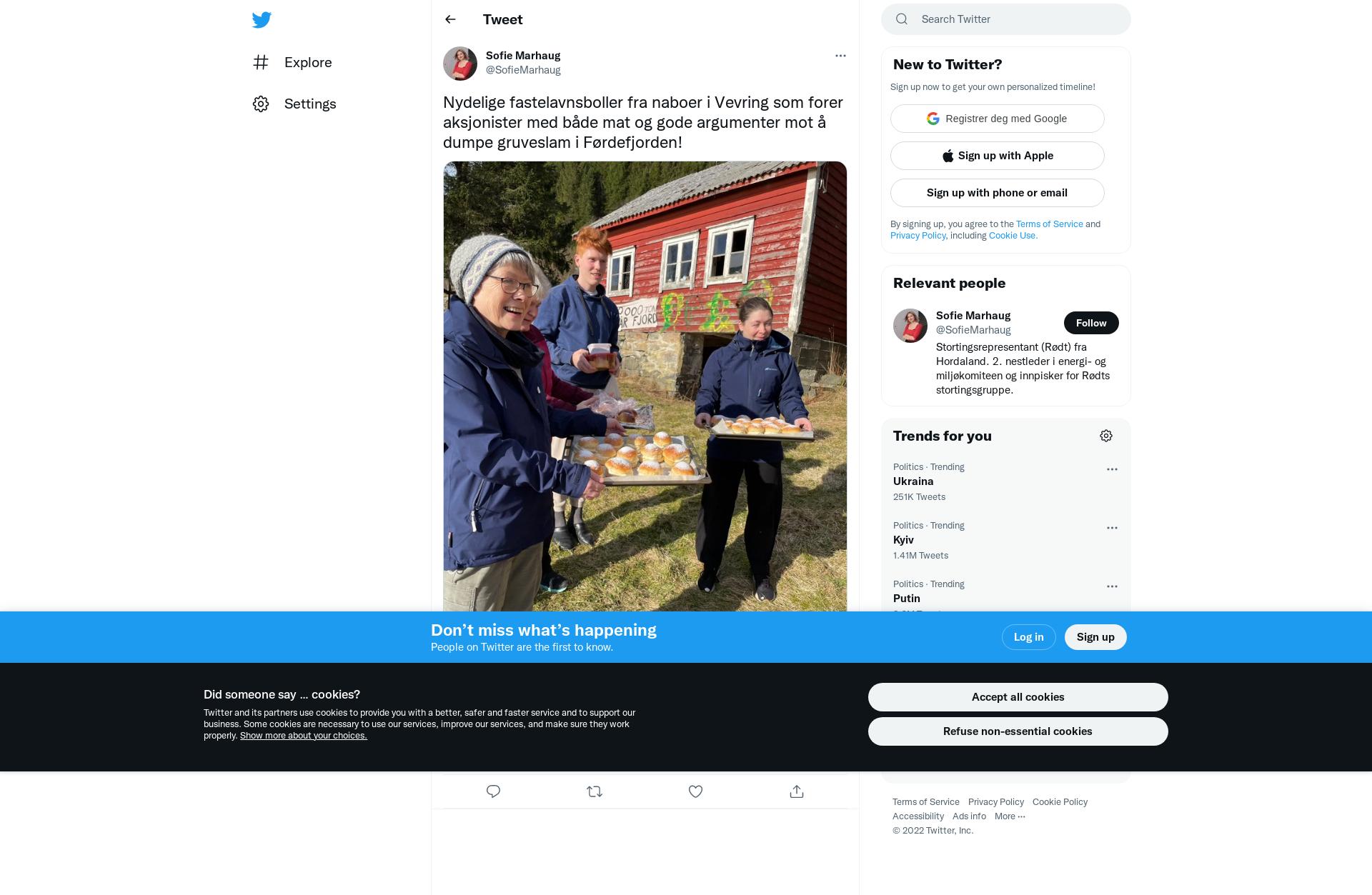Accept all cookies

pos(1018,697)
